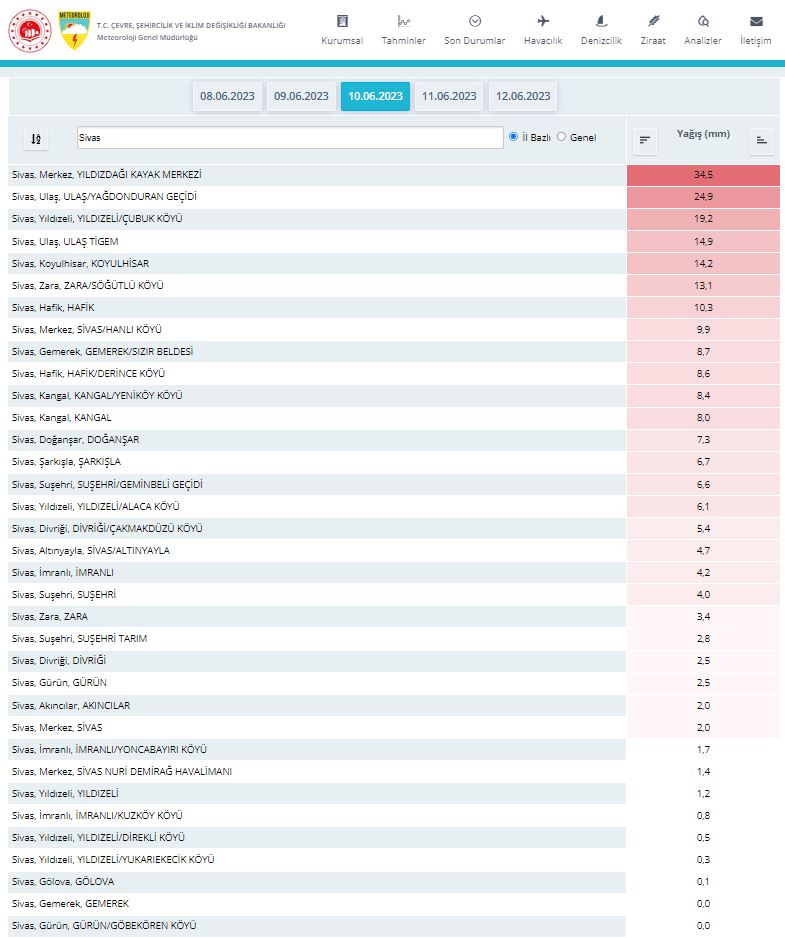785x938 pixels.
Task: Open the Ziraat agriculture icon
Action: coord(653,21)
